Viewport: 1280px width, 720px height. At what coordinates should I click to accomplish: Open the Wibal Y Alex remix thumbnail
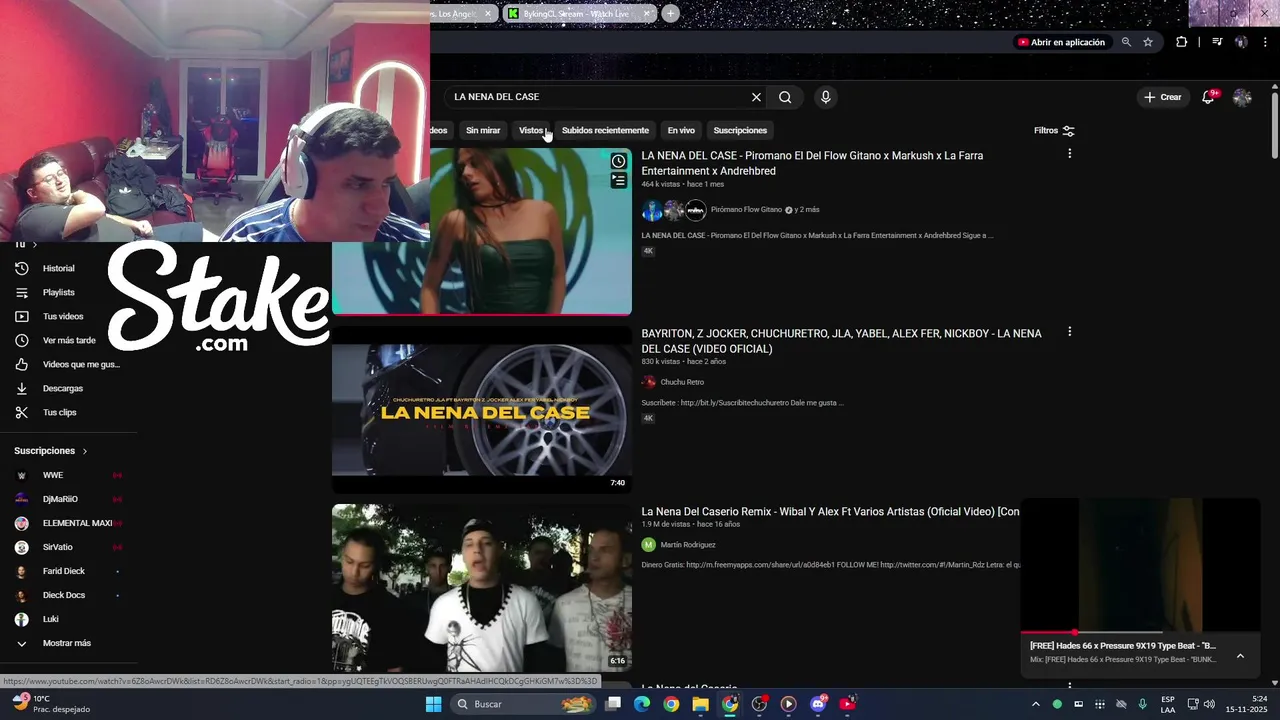[482, 588]
